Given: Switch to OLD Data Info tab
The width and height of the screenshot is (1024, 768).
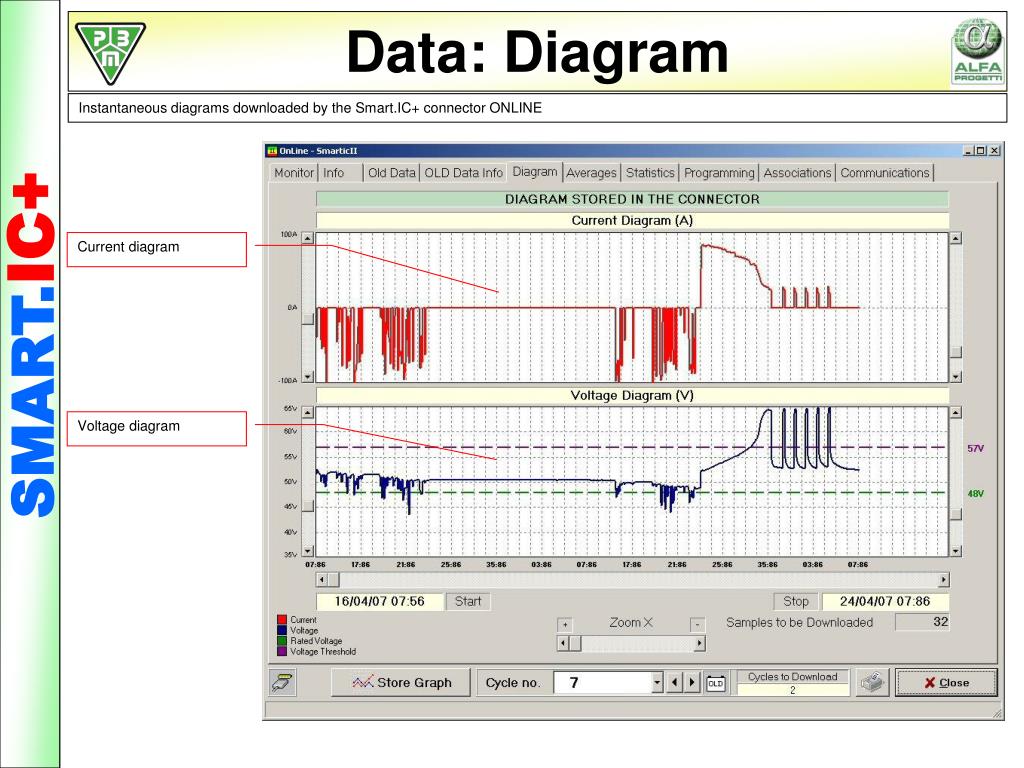Looking at the screenshot, I should point(463,172).
